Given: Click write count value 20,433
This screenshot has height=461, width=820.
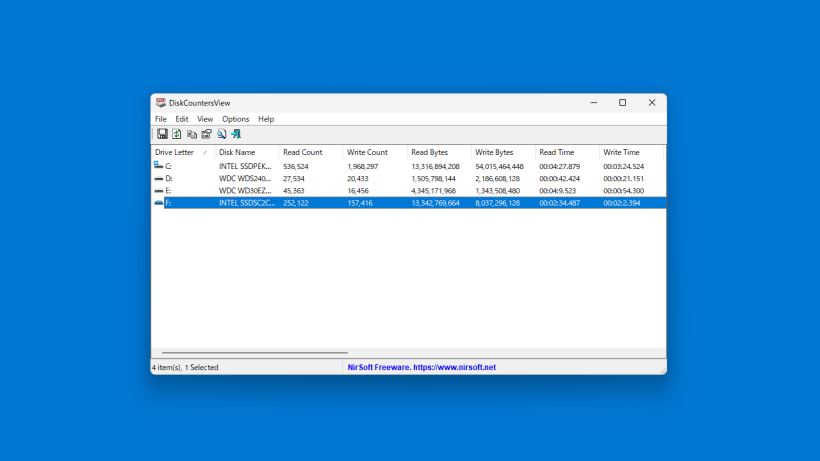Looking at the screenshot, I should coord(358,178).
